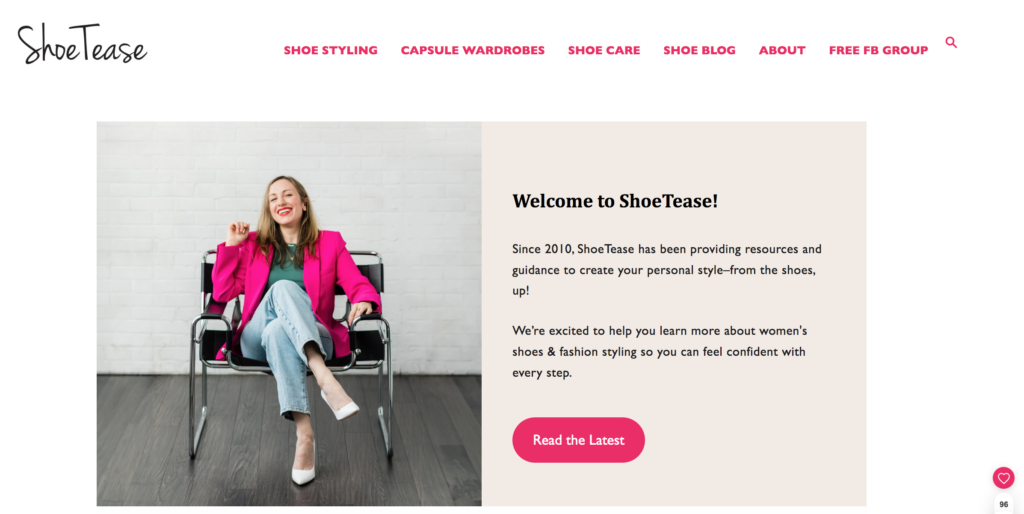Open the search magnifier icon
Image resolution: width=1024 pixels, height=514 pixels.
coord(951,43)
